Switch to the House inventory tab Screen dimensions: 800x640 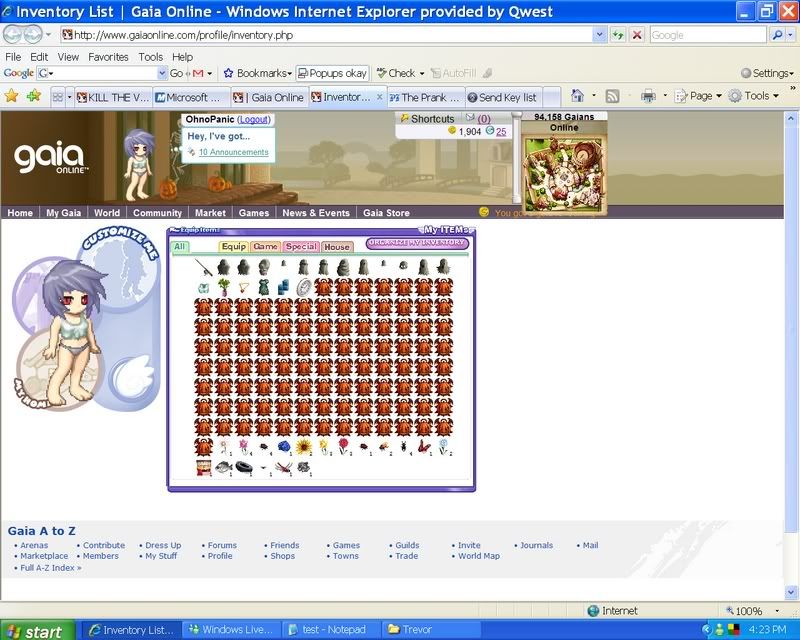(337, 247)
